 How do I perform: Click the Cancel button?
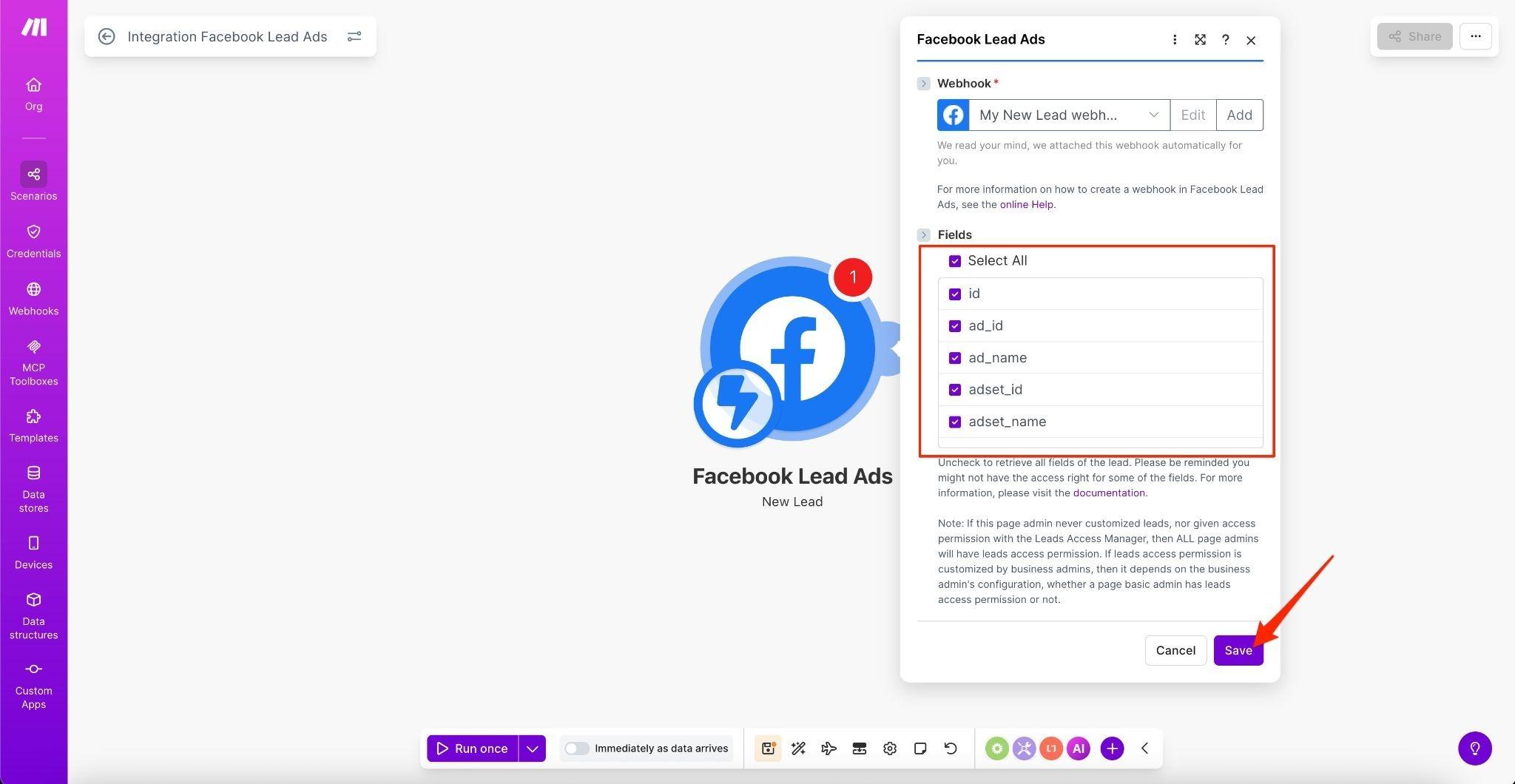(x=1175, y=651)
